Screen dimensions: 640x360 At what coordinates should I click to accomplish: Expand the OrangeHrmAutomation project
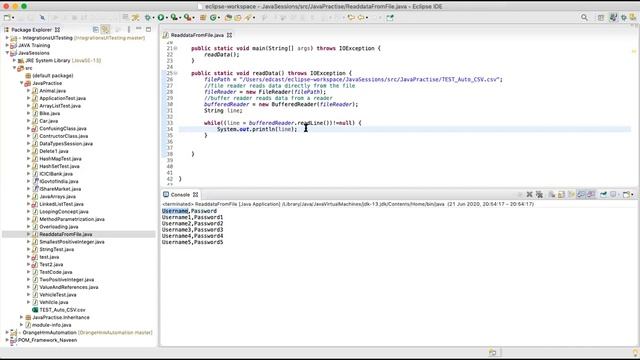click(x=7, y=332)
